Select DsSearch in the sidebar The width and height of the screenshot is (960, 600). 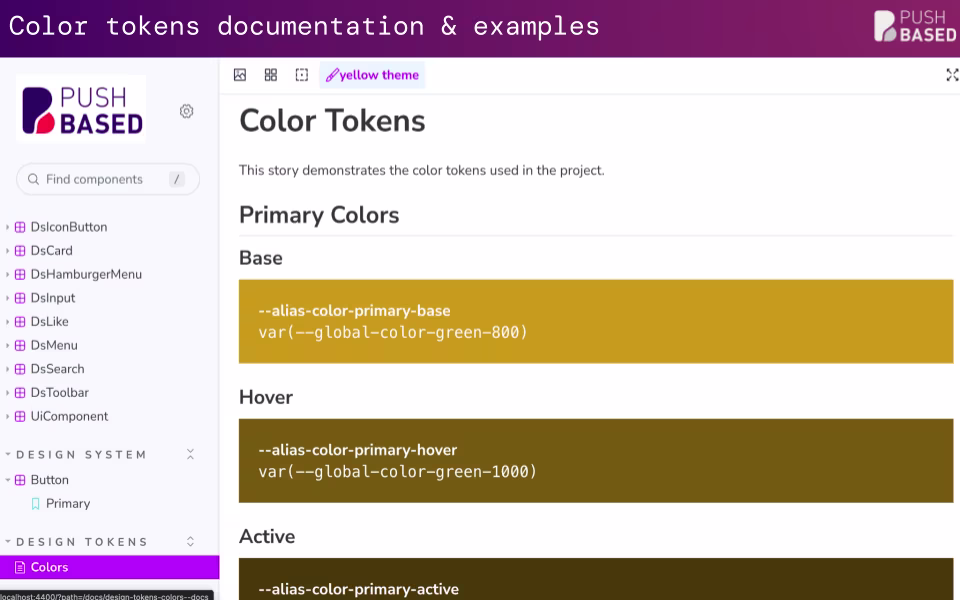[58, 369]
